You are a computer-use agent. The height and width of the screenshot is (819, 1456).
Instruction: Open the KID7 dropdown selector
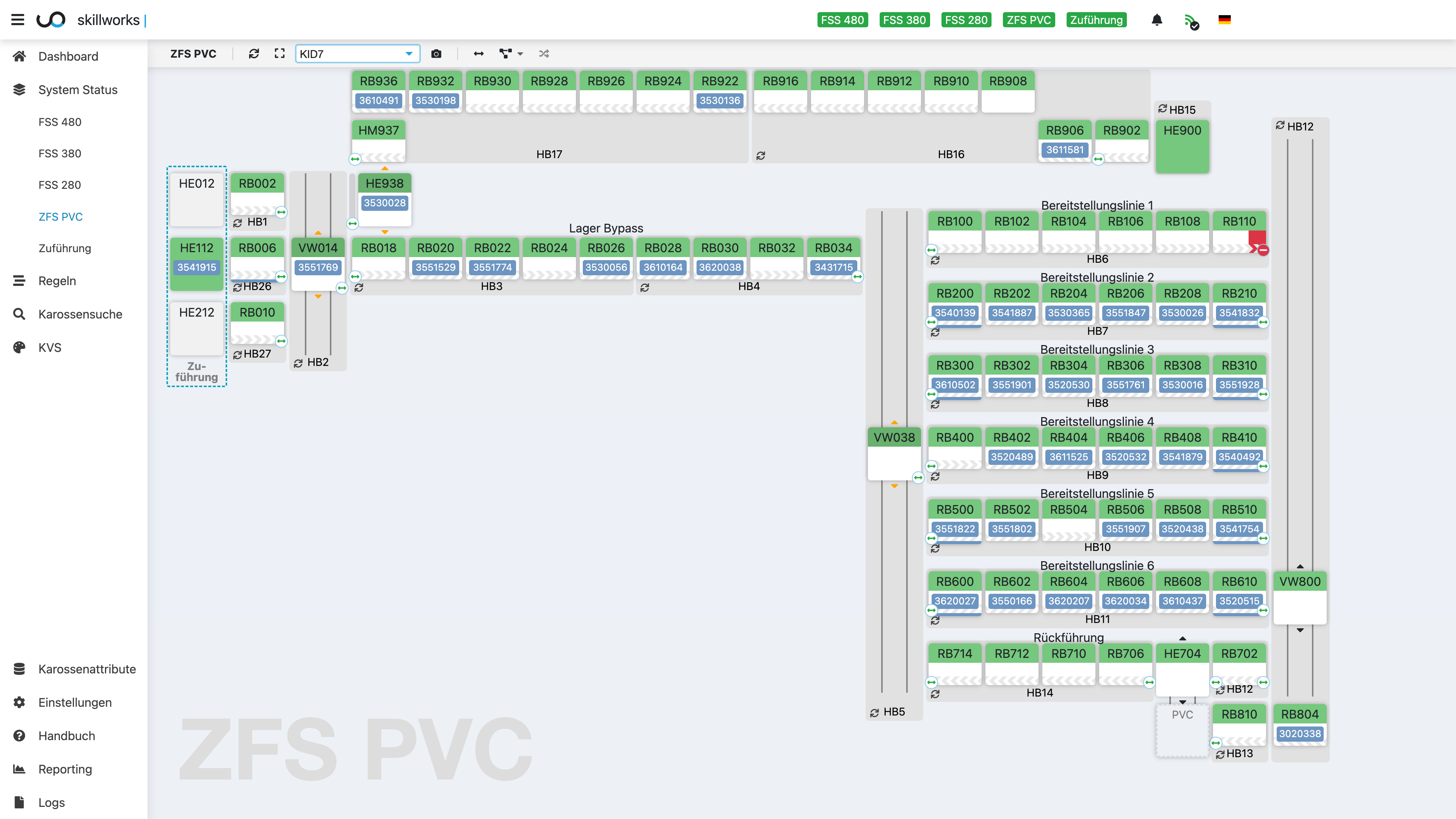point(357,54)
